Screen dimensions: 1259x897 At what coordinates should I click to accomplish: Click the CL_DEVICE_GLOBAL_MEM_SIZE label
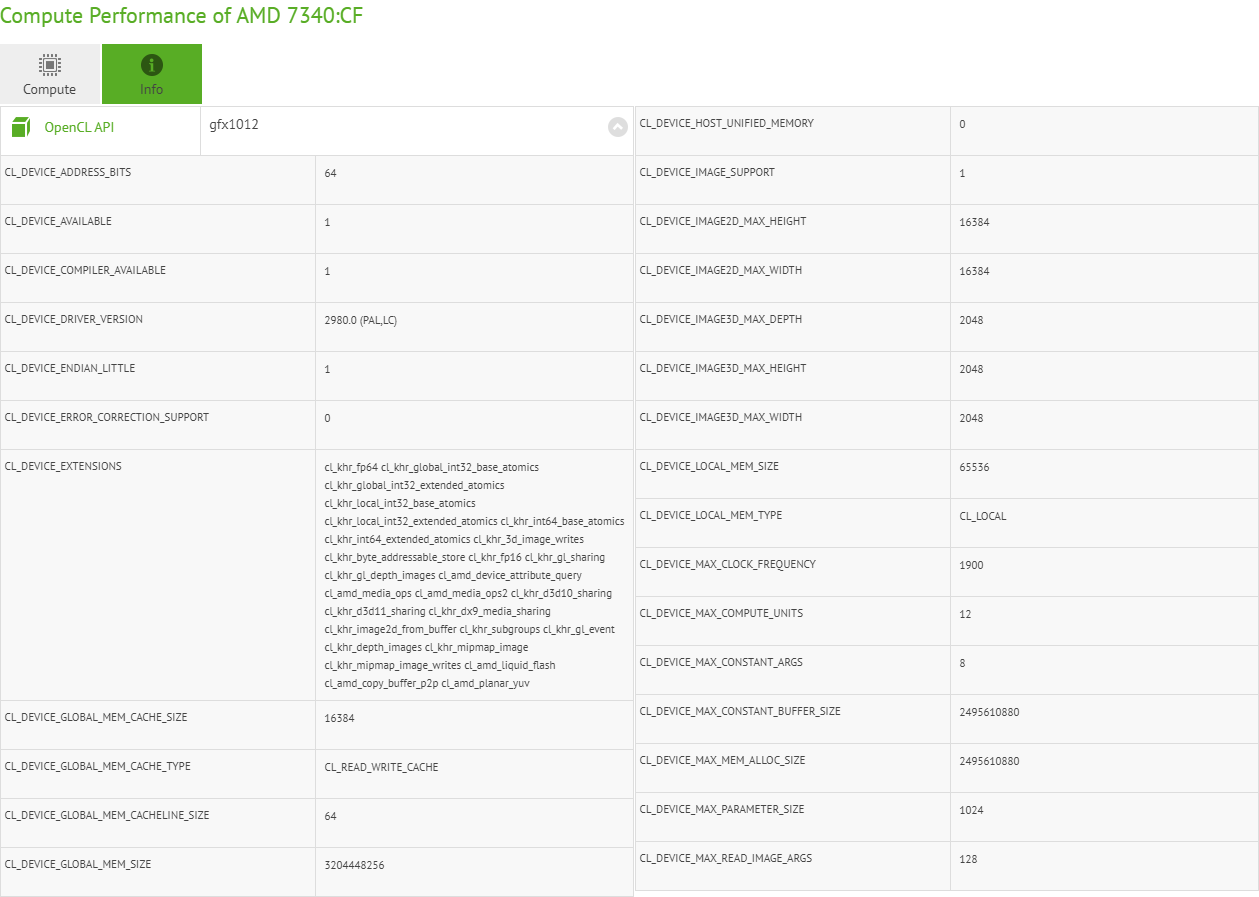point(78,864)
